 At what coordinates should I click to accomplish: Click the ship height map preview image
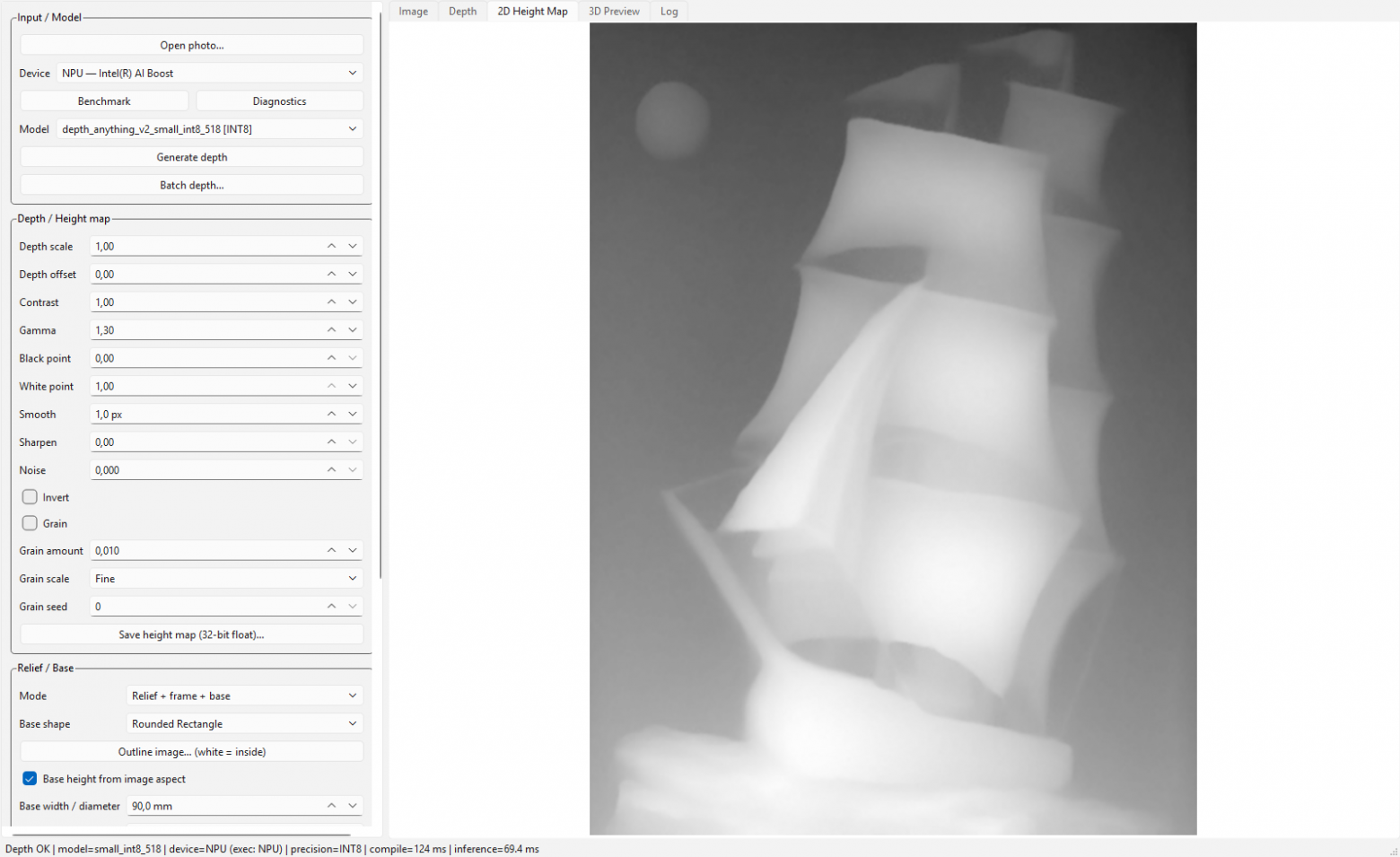click(x=893, y=429)
